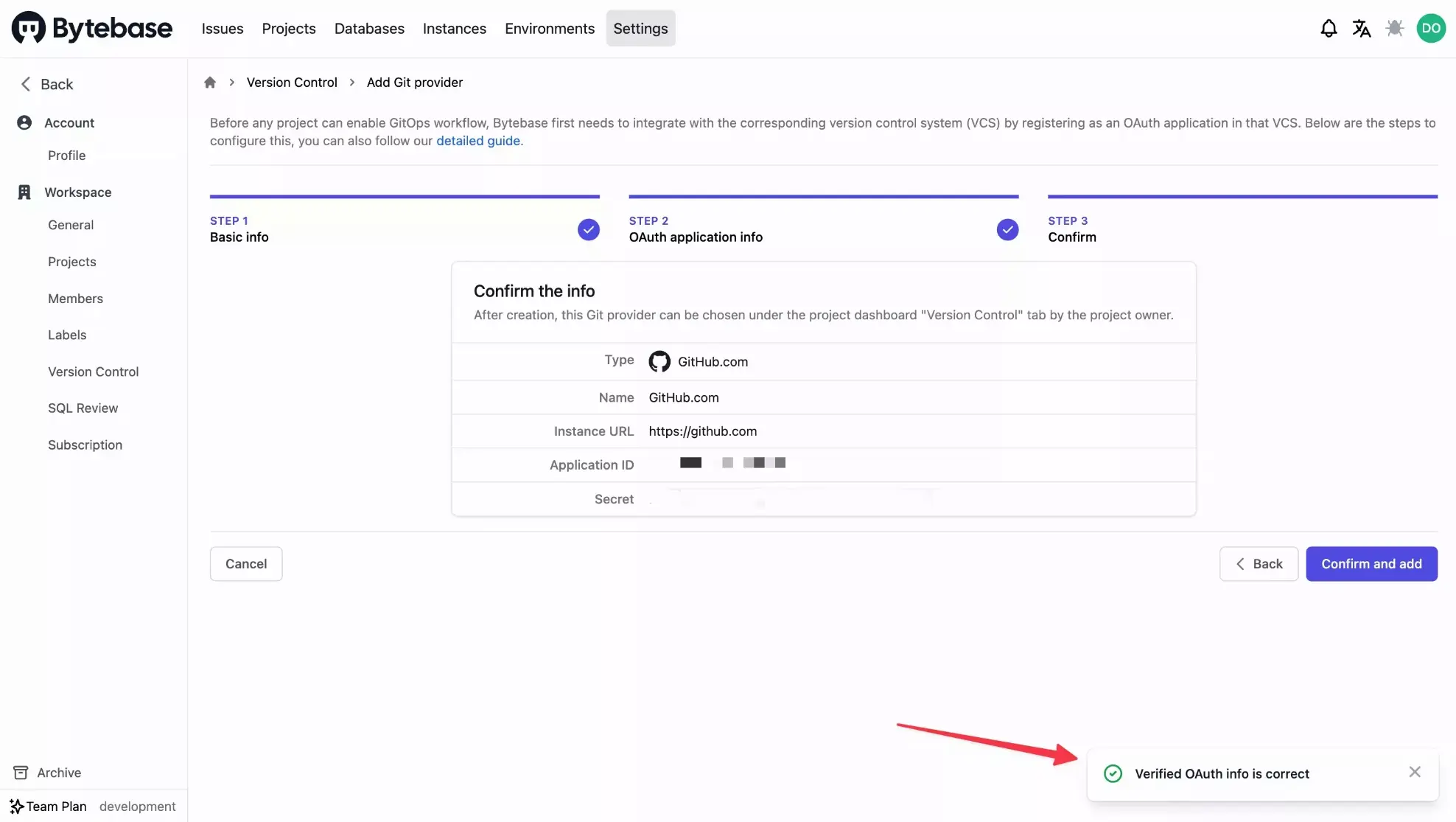The width and height of the screenshot is (1456, 822).
Task: Dismiss the Verified OAuth toast
Action: (1415, 772)
